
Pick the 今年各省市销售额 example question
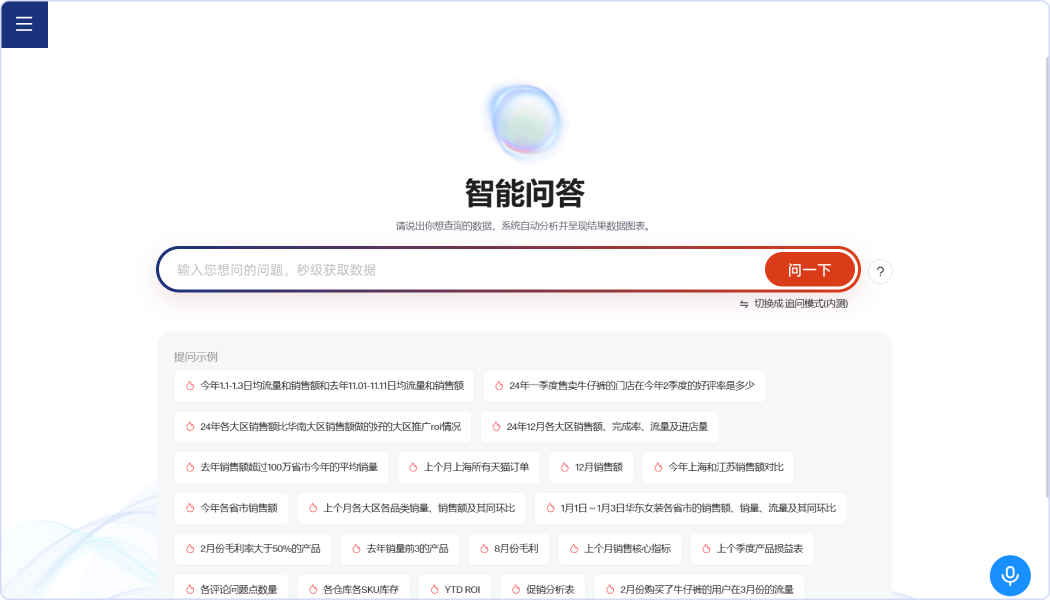click(231, 508)
